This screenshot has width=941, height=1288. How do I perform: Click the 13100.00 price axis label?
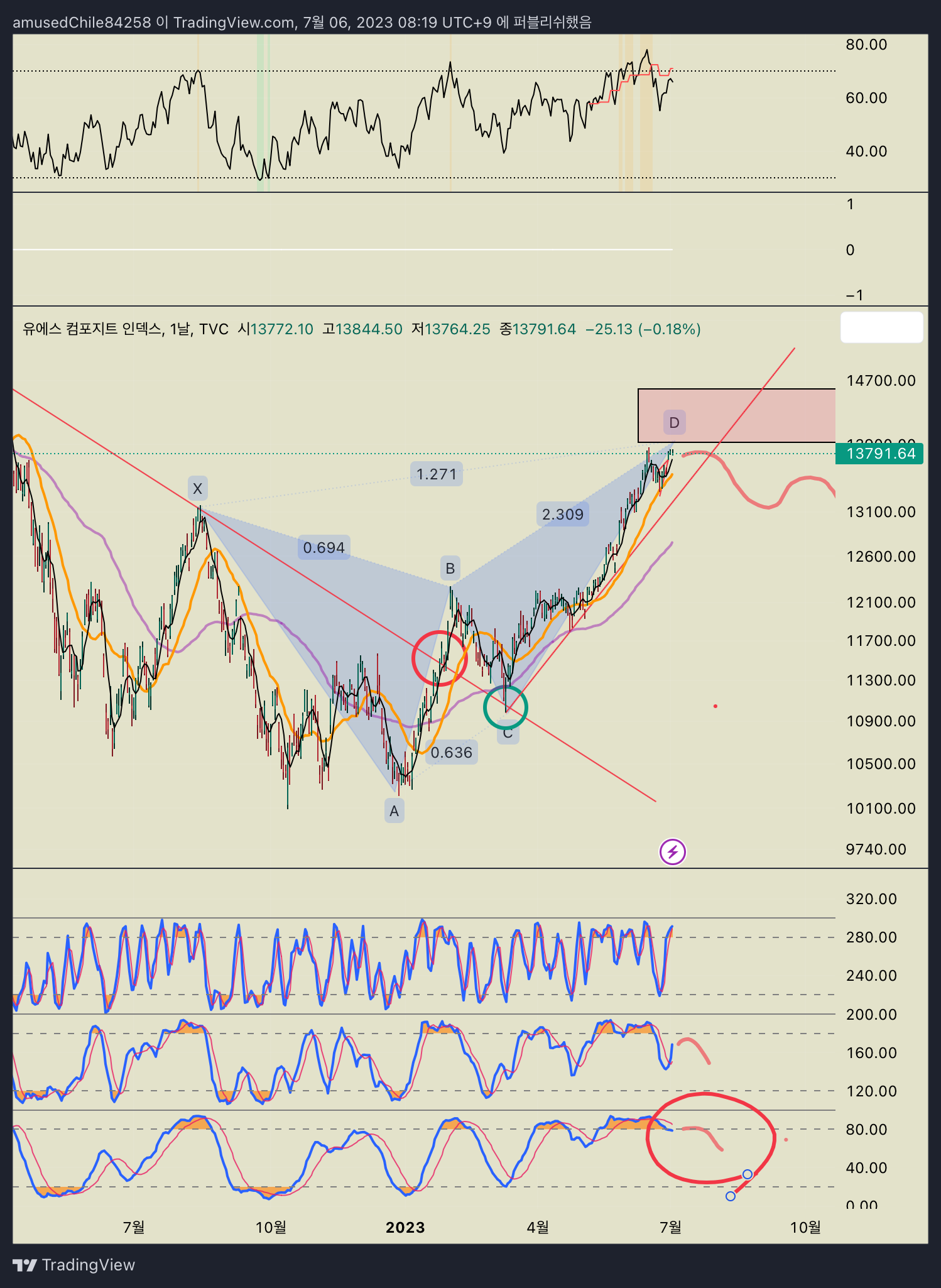click(x=881, y=512)
